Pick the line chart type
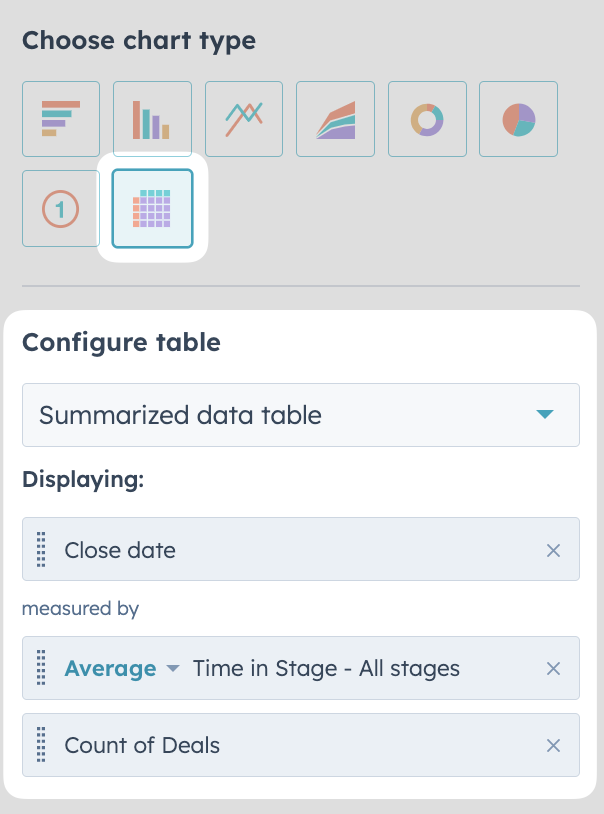 pos(244,119)
